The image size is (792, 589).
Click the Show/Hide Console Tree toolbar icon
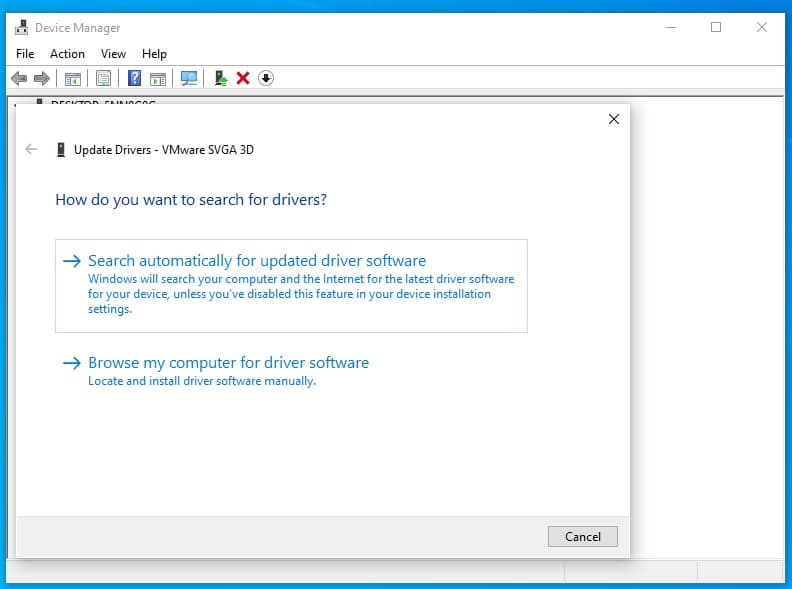(73, 79)
